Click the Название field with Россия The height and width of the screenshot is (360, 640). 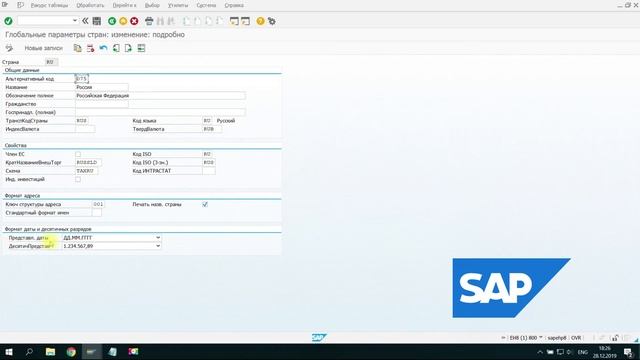102,87
